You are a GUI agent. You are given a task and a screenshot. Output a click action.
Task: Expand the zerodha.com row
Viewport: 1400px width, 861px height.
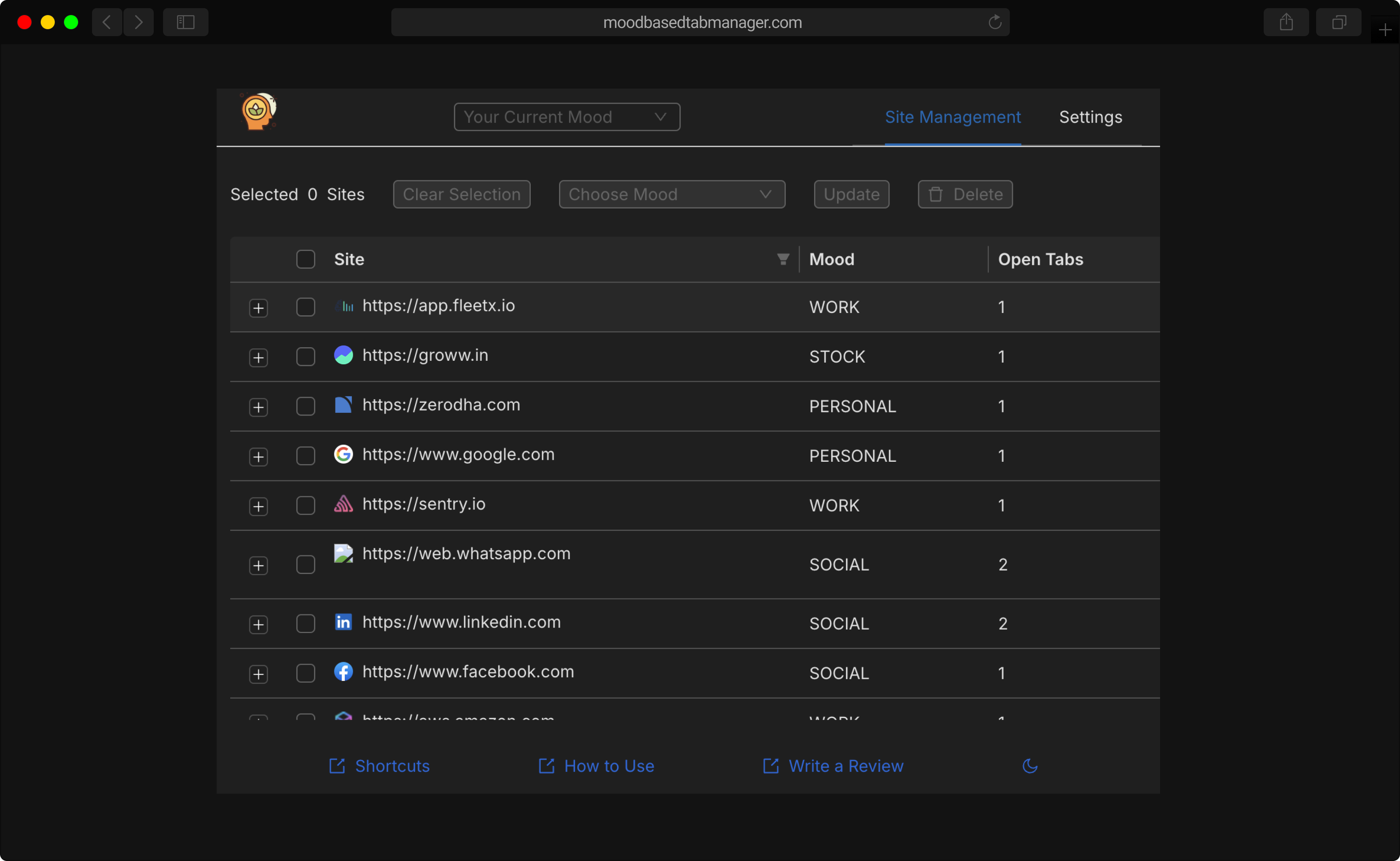[258, 407]
